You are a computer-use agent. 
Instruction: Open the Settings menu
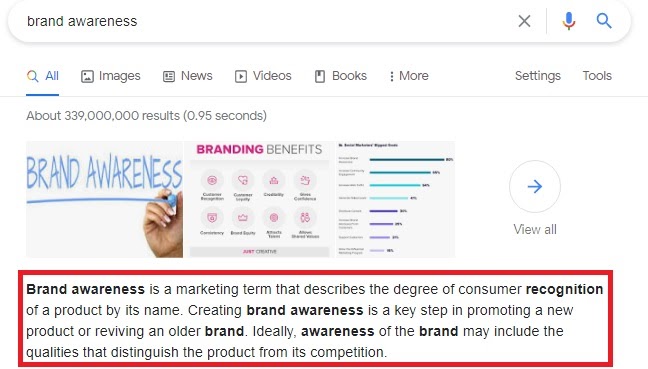[x=538, y=76]
